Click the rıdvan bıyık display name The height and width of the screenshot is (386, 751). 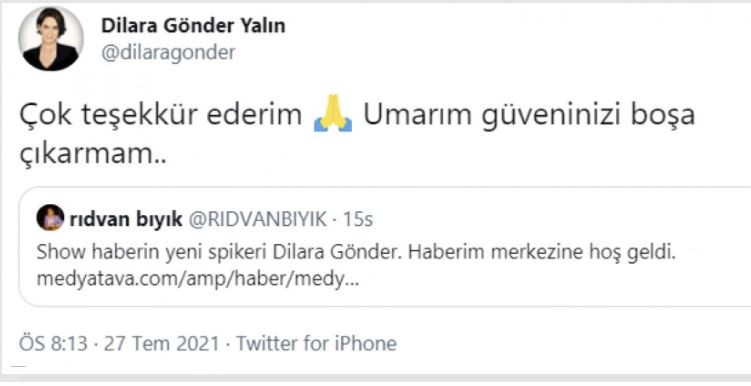click(x=126, y=219)
